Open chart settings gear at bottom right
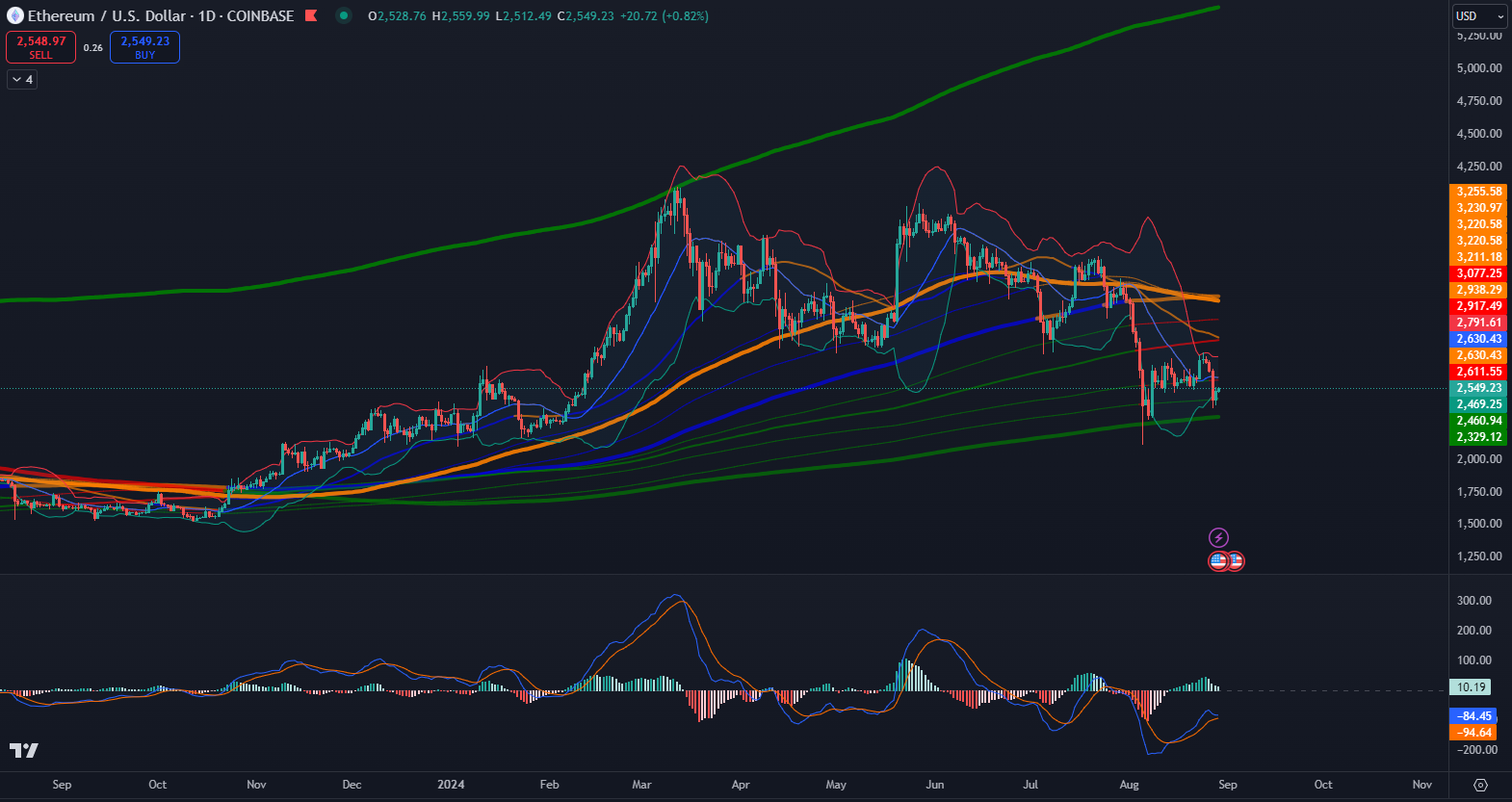This screenshot has height=802, width=1512. pyautogui.click(x=1480, y=785)
